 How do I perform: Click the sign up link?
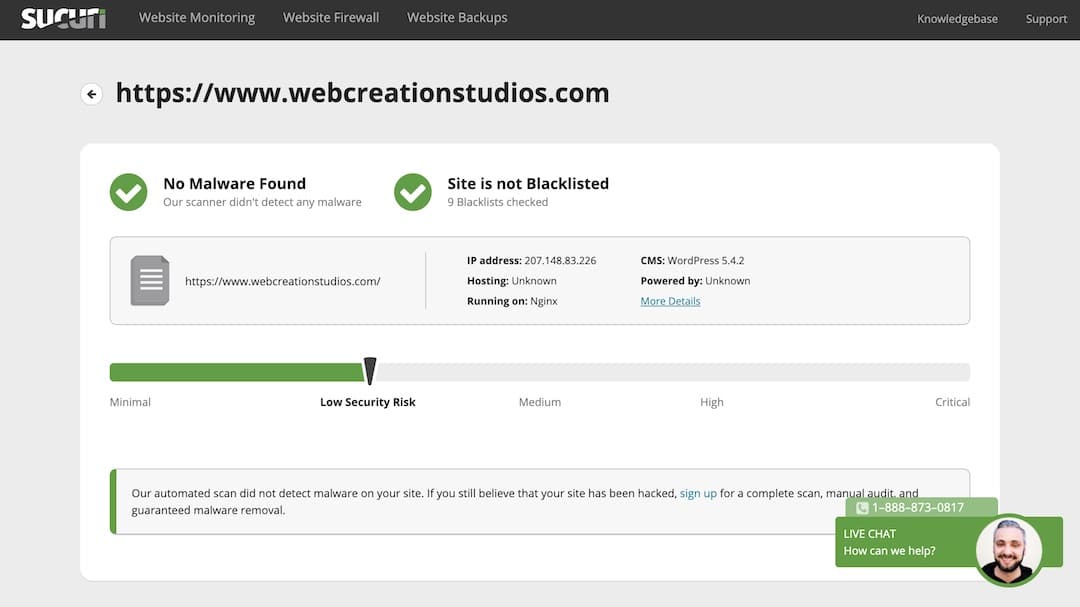pos(698,493)
